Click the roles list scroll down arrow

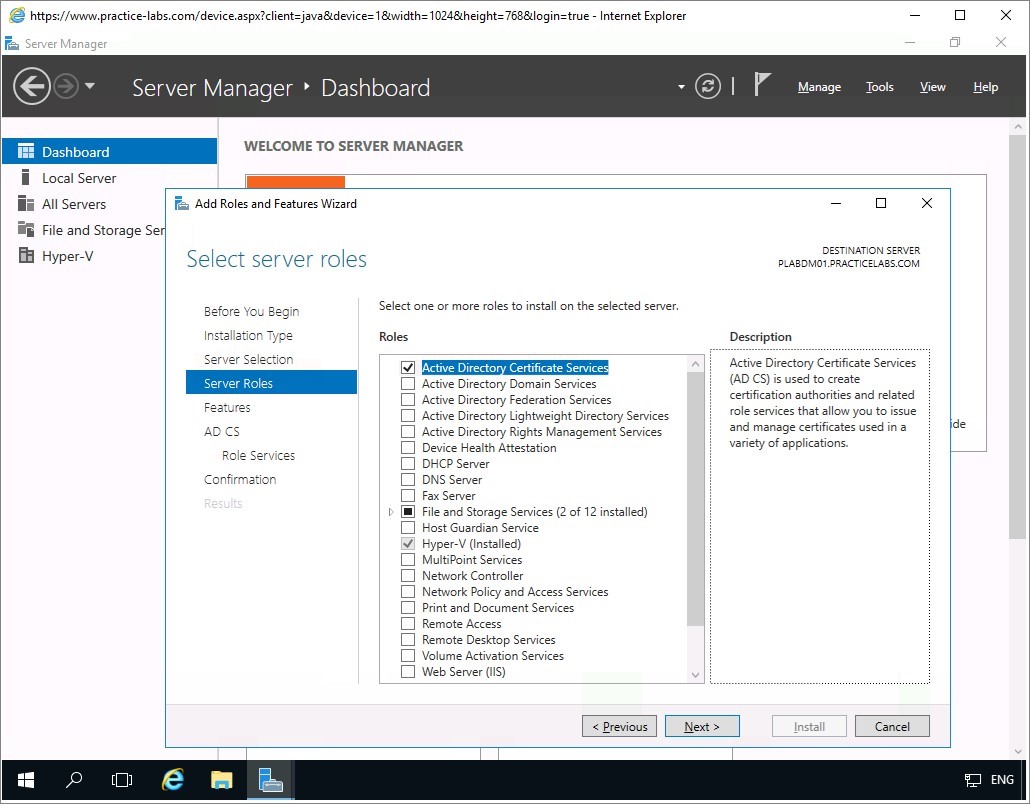(x=696, y=675)
